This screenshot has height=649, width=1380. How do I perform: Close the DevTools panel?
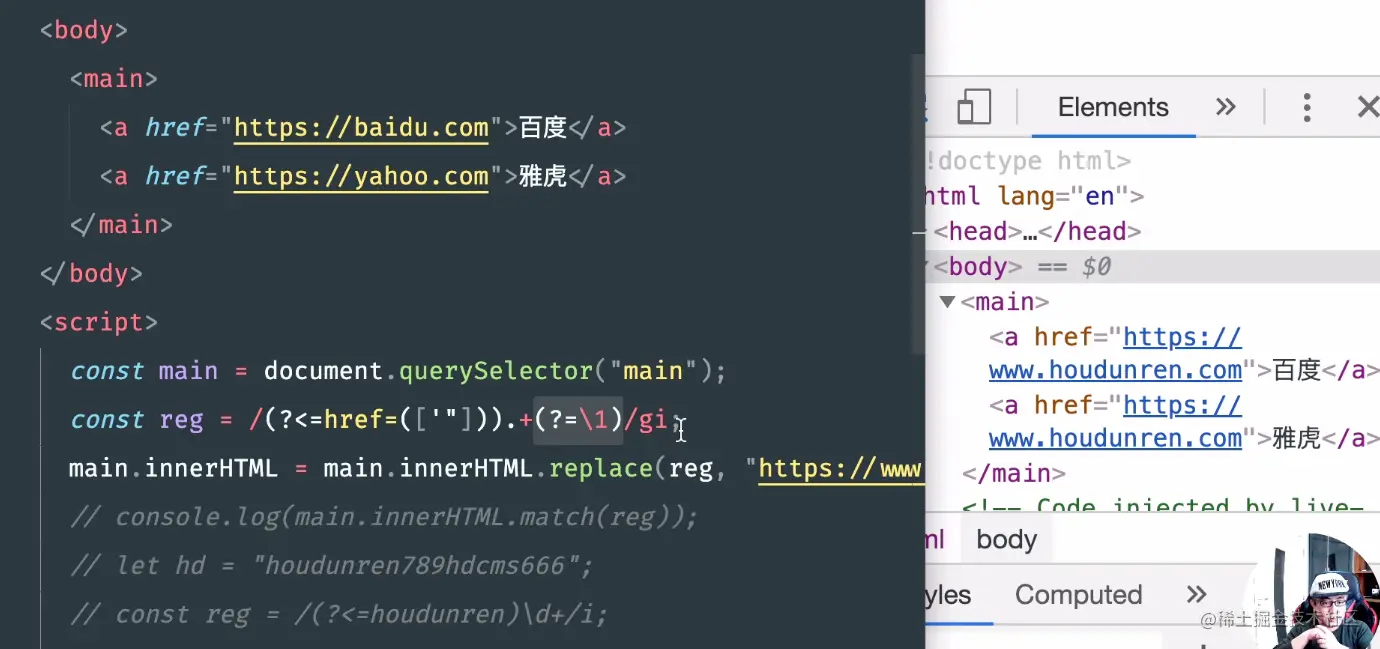pyautogui.click(x=1367, y=107)
